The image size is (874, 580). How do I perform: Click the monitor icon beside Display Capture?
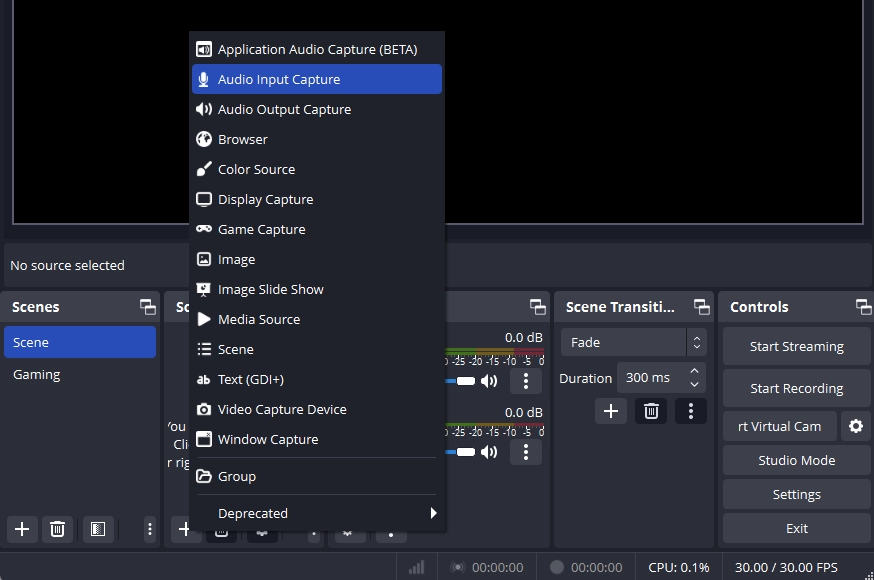pos(204,199)
